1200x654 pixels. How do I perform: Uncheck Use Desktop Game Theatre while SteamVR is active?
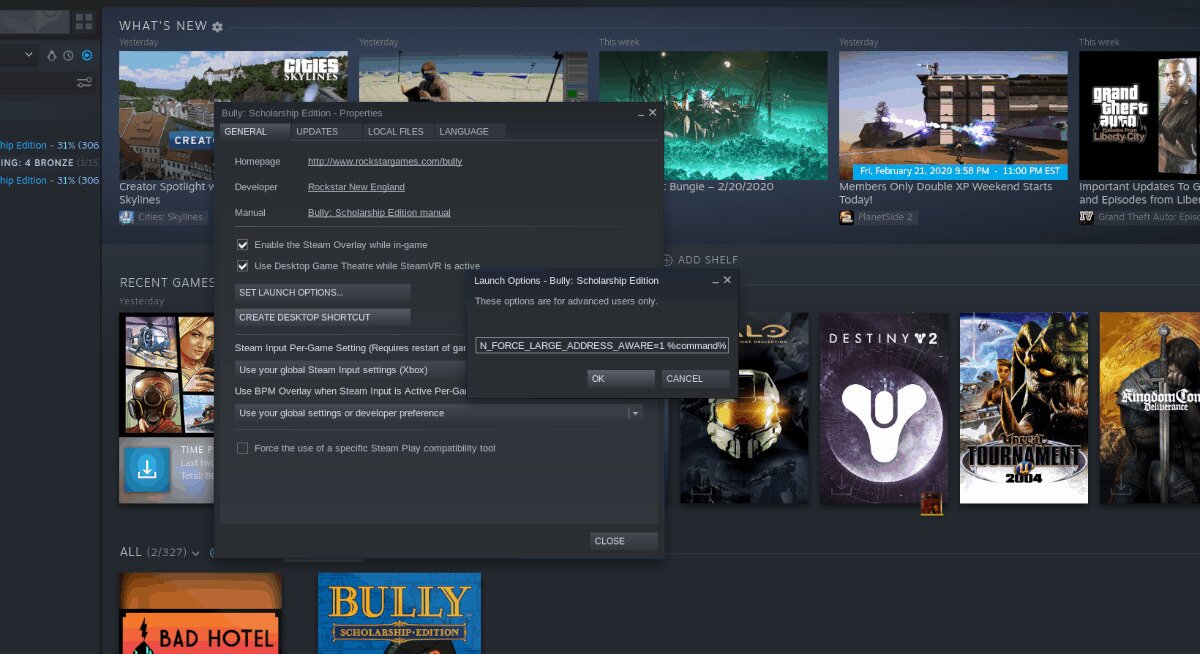coord(242,265)
